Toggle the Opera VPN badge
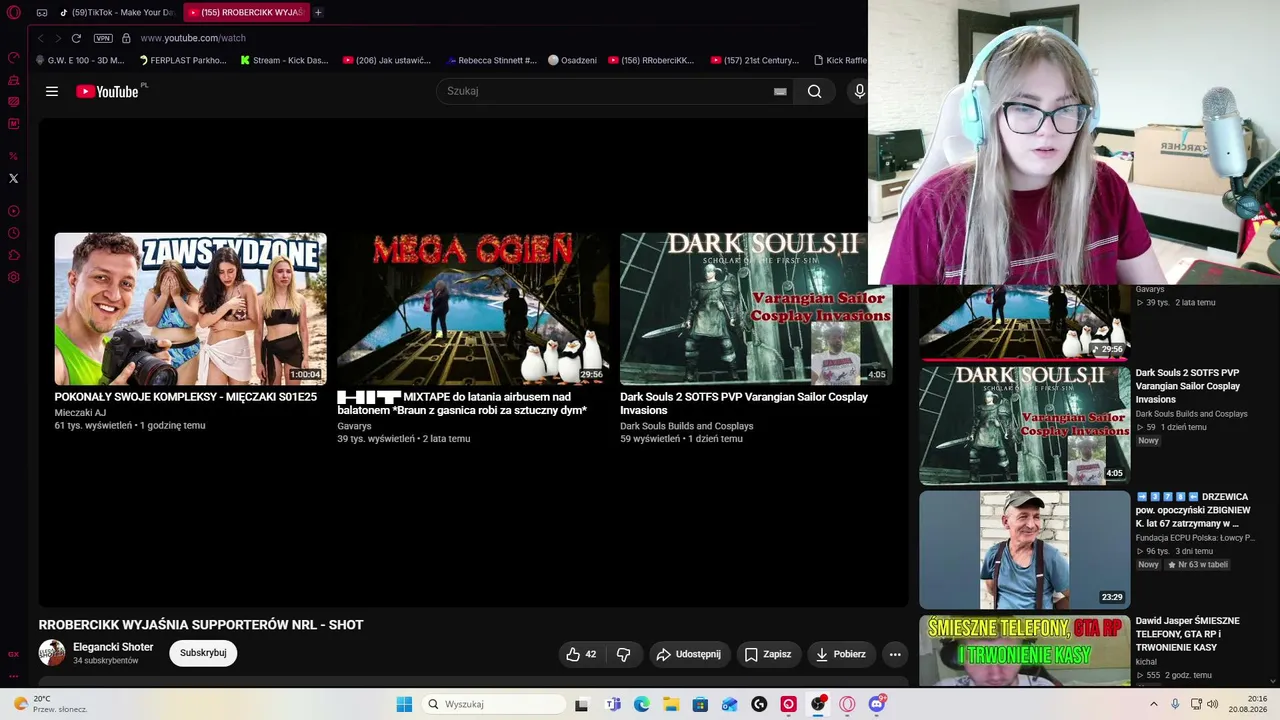This screenshot has height=720, width=1280. coord(103,38)
